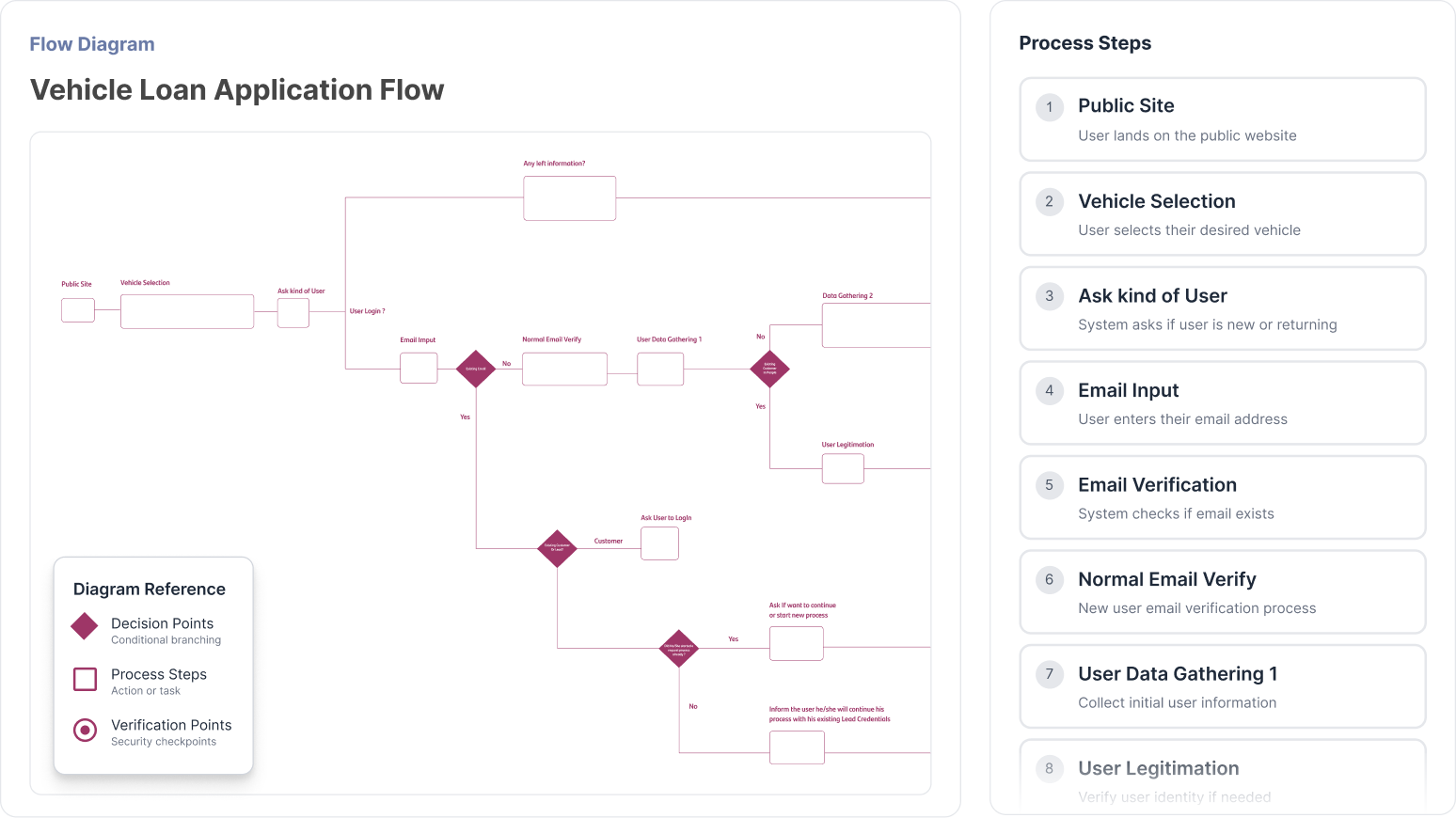This screenshot has height=818, width=1456.
Task: Click the Existing Customer in People decision diamond
Action: click(x=770, y=369)
